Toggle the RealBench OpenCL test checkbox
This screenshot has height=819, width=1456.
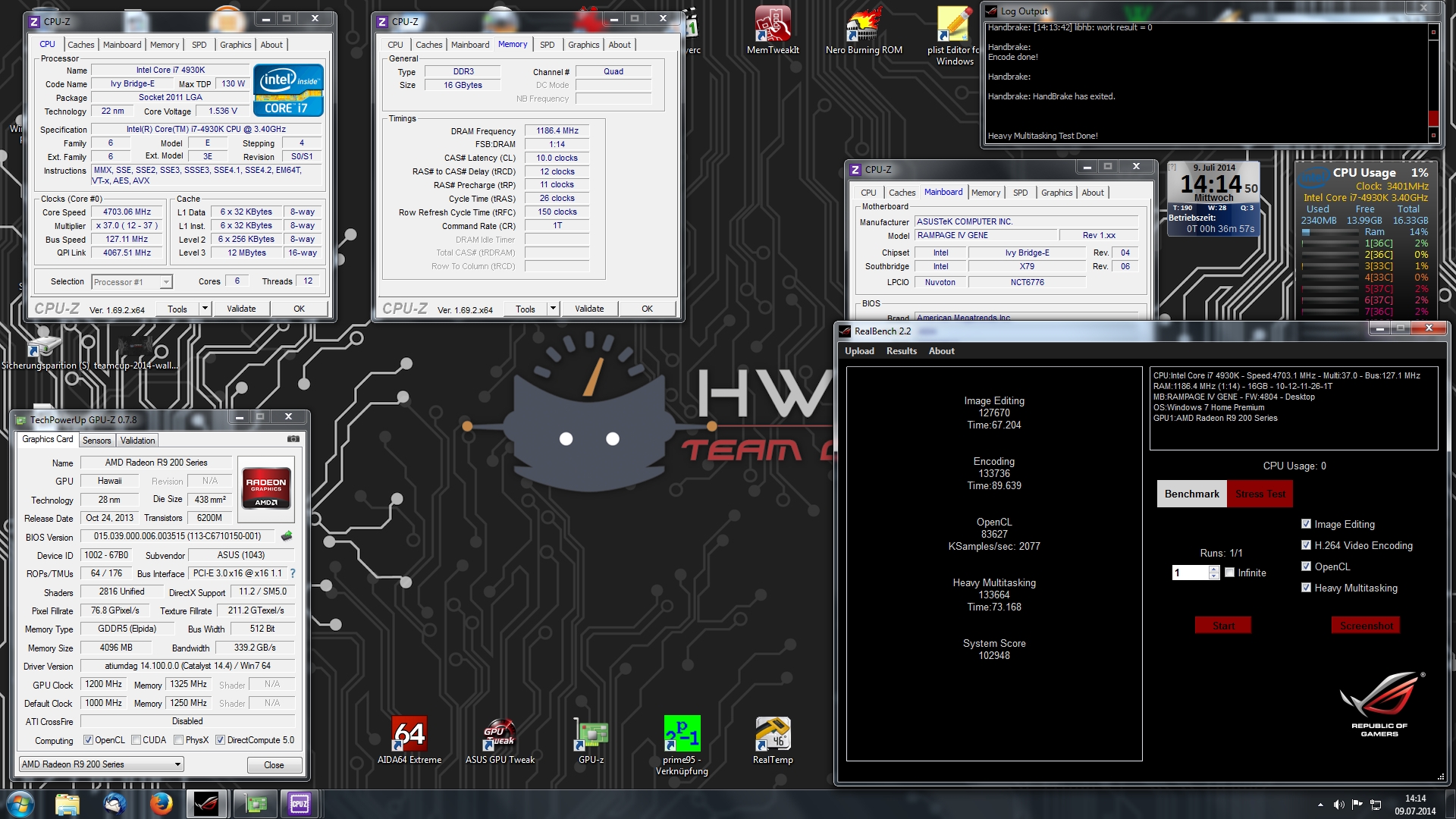(x=1306, y=566)
